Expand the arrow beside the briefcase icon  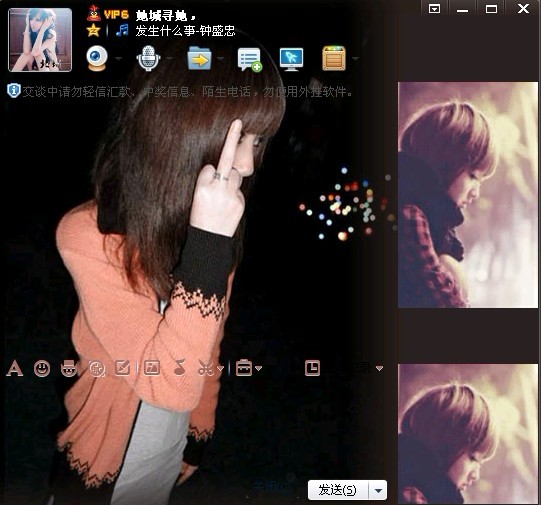pos(258,368)
